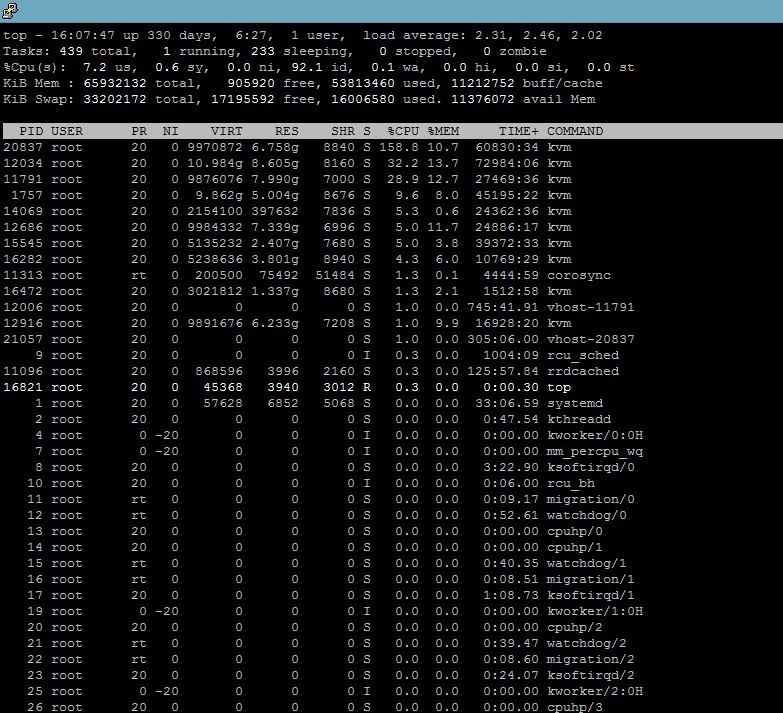Image resolution: width=783 pixels, height=713 pixels.
Task: Click the 439 total tasks value
Action: pos(71,51)
